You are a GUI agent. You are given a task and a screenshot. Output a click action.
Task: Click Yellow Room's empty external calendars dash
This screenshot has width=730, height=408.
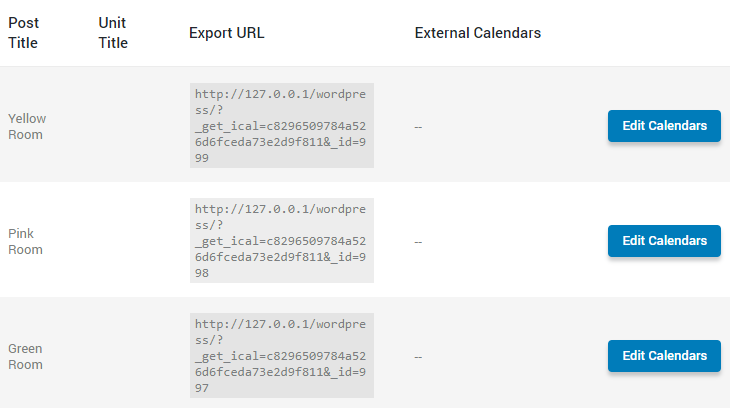(418, 127)
